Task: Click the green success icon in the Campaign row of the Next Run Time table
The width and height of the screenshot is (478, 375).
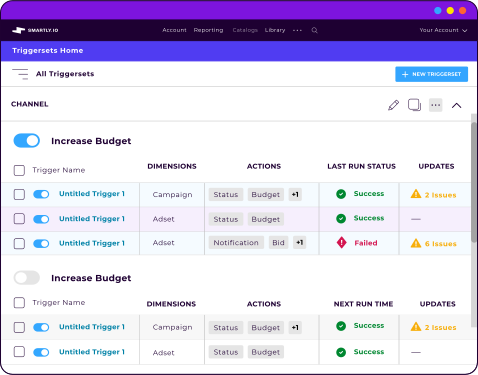Action: coord(341,326)
